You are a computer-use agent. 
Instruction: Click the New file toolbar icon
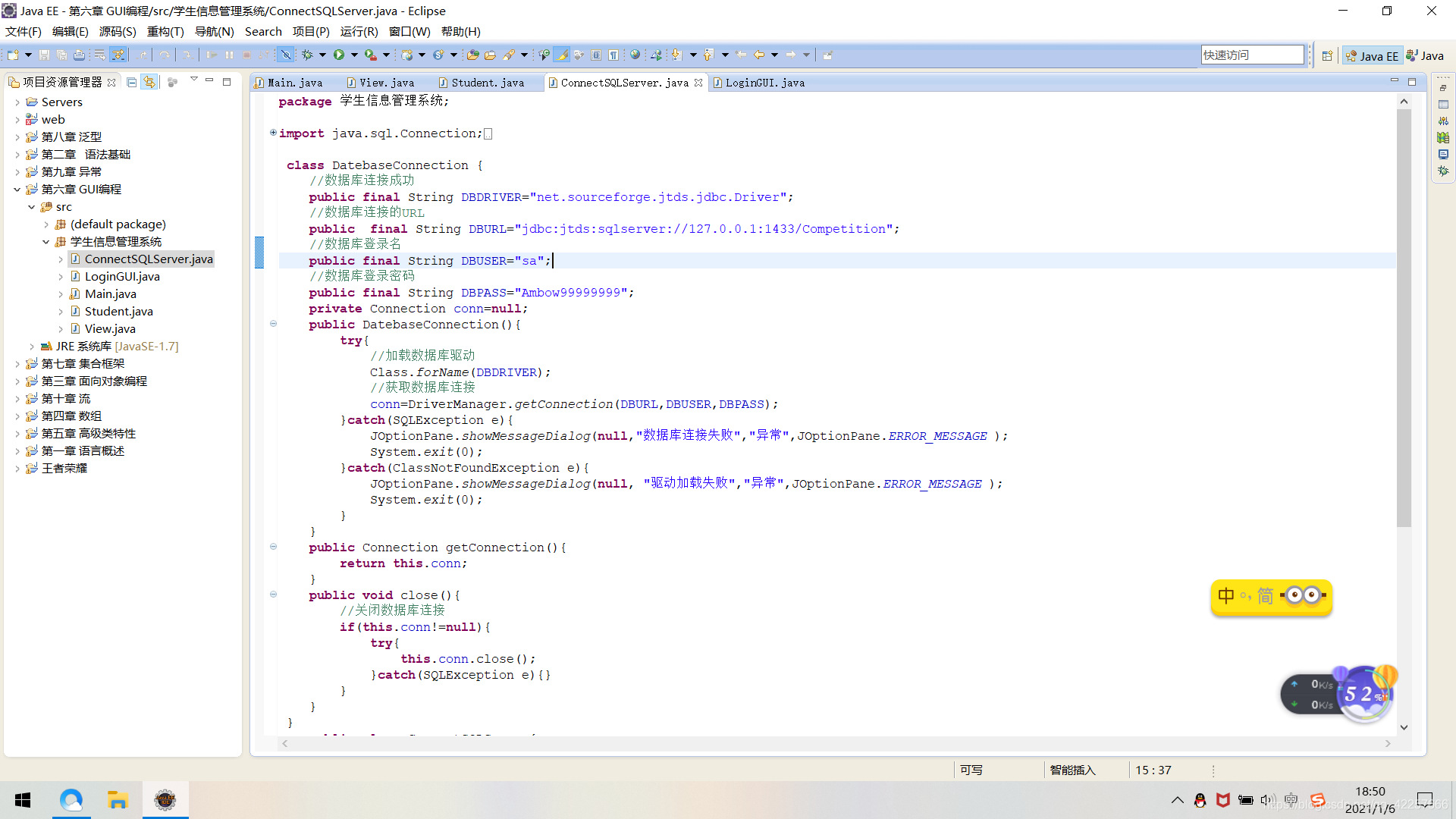tap(13, 55)
